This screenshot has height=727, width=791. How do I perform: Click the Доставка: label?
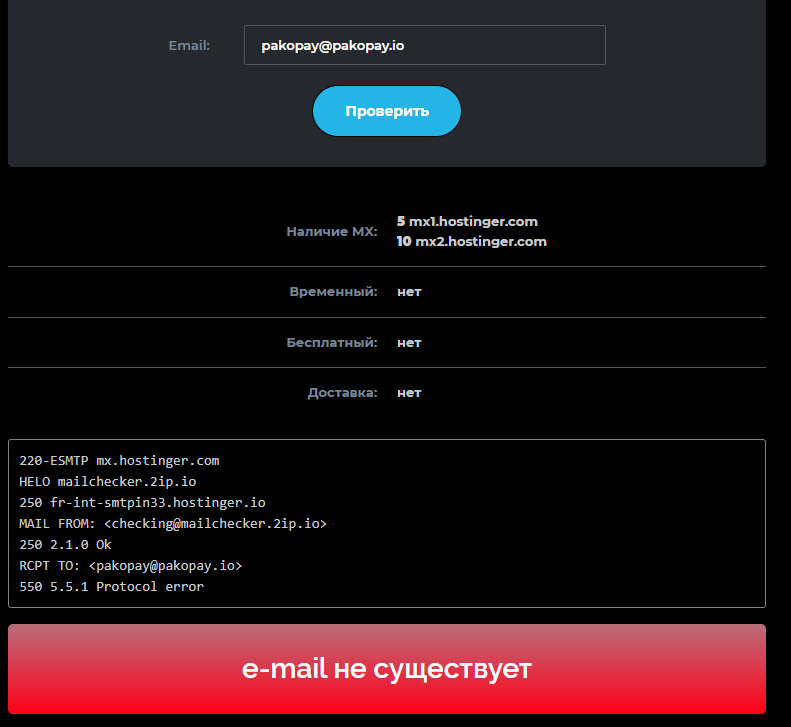tap(343, 393)
